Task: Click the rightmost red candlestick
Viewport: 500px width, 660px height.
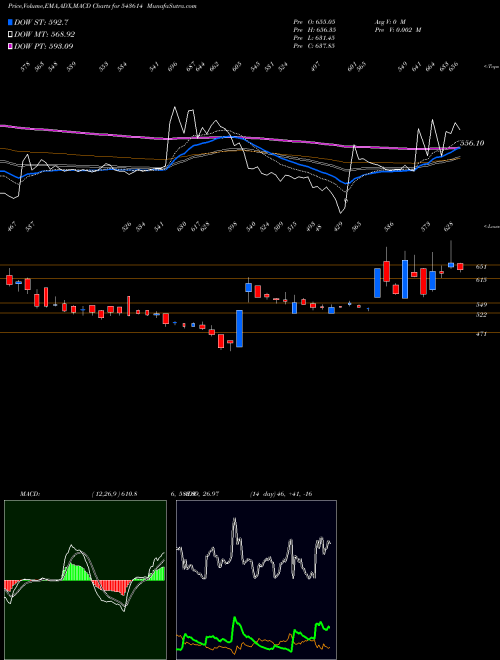Action: click(x=460, y=266)
